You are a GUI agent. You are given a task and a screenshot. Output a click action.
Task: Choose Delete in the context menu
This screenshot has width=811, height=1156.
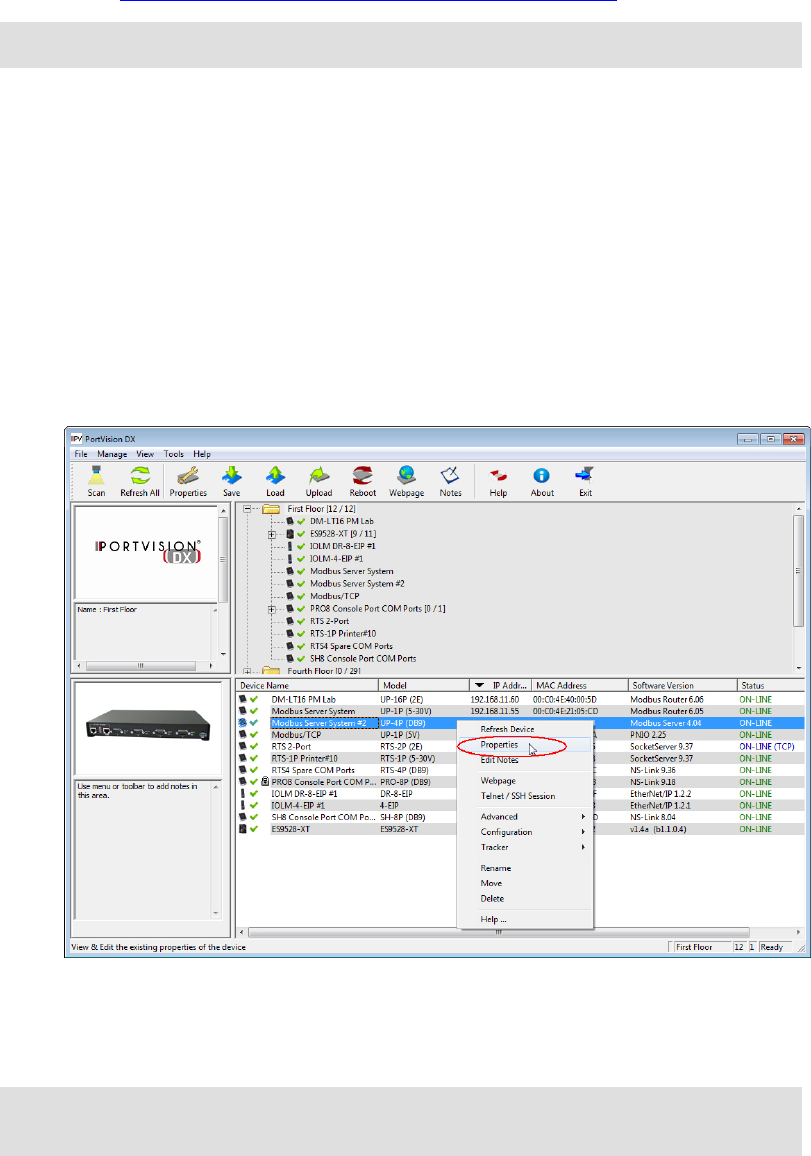pyautogui.click(x=525, y=899)
